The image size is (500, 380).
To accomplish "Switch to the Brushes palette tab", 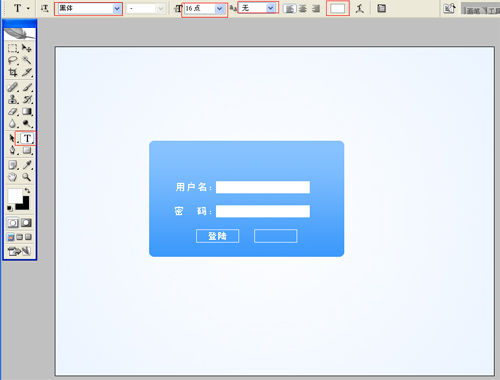I will point(474,11).
